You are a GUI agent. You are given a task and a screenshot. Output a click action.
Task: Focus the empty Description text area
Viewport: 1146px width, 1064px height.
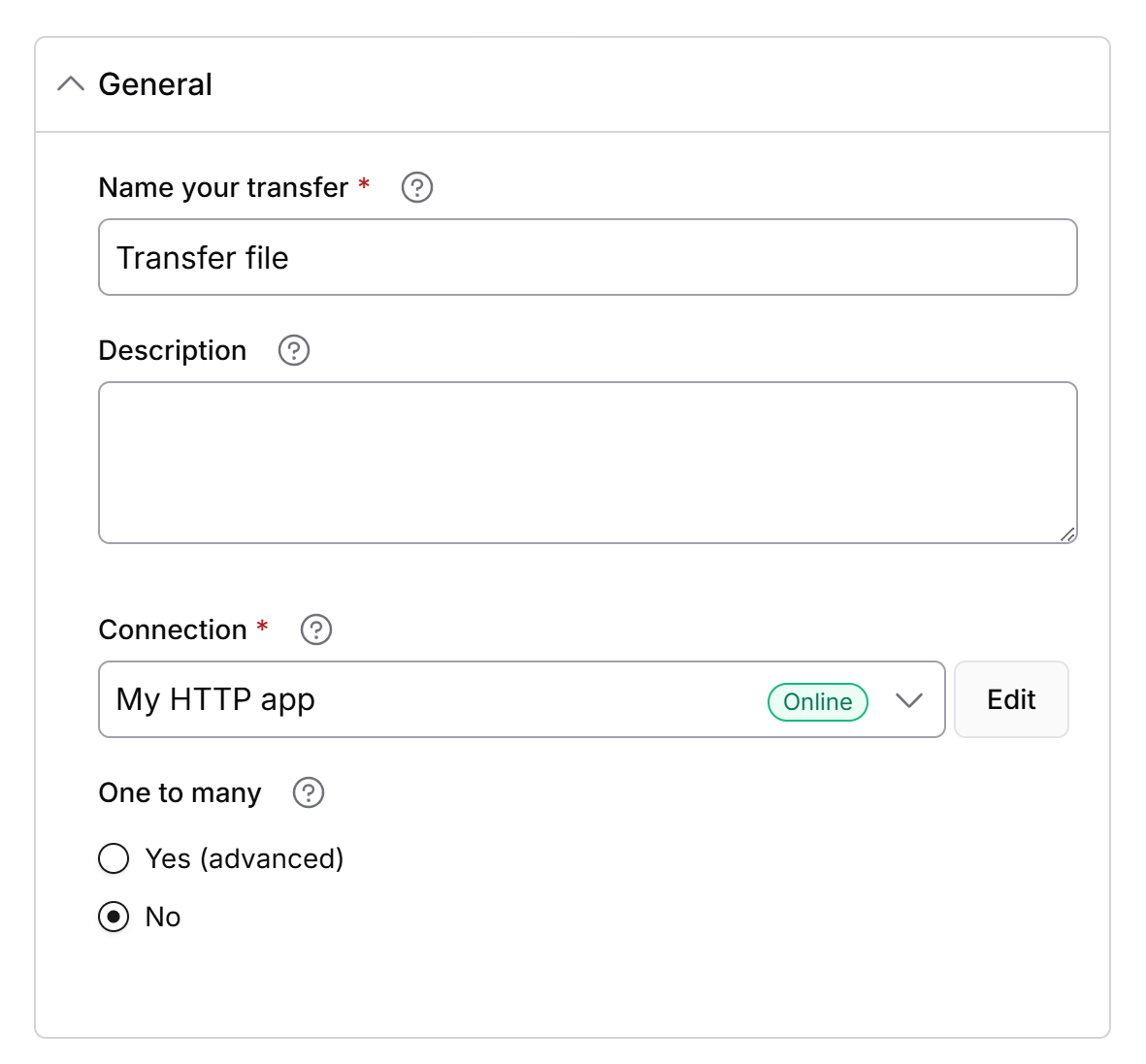588,463
